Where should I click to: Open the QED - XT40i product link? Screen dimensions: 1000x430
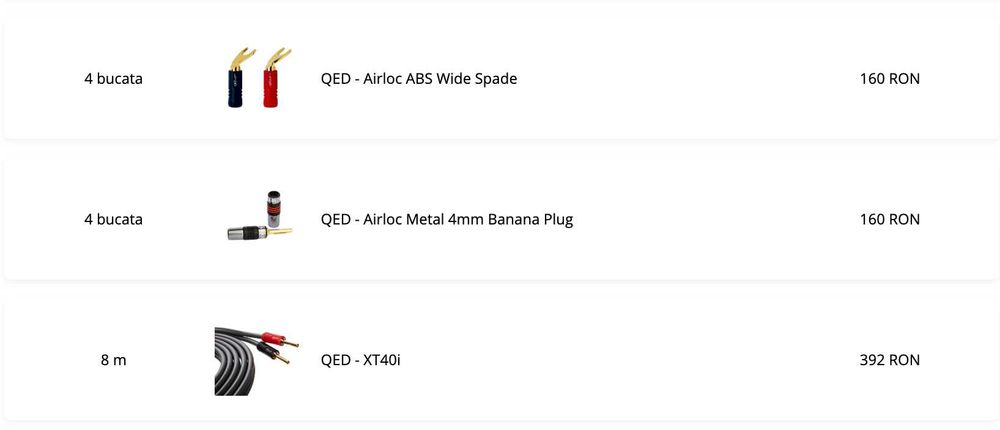(x=360, y=360)
